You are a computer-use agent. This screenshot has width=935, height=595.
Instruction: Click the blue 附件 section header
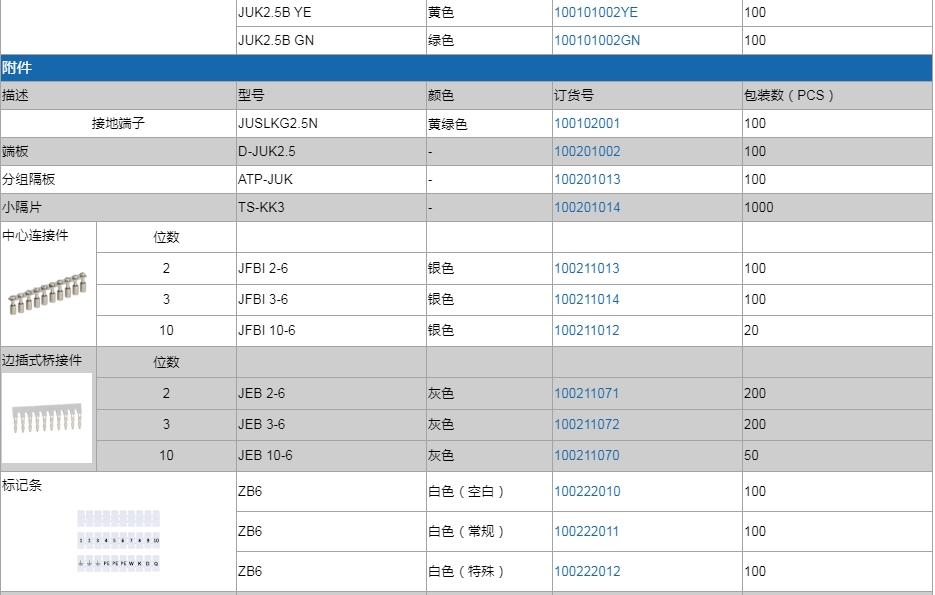[x=466, y=69]
